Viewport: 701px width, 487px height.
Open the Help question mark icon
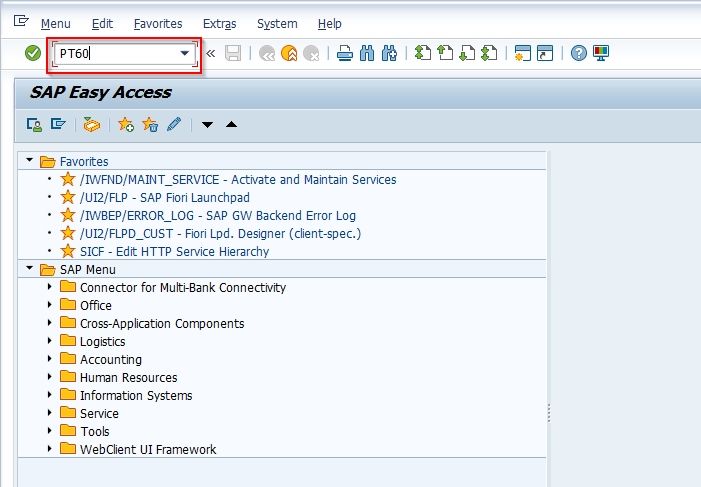pos(579,53)
